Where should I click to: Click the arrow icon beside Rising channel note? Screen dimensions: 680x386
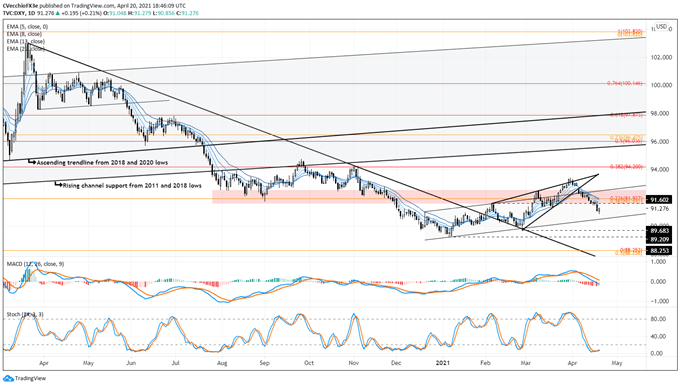coord(59,185)
